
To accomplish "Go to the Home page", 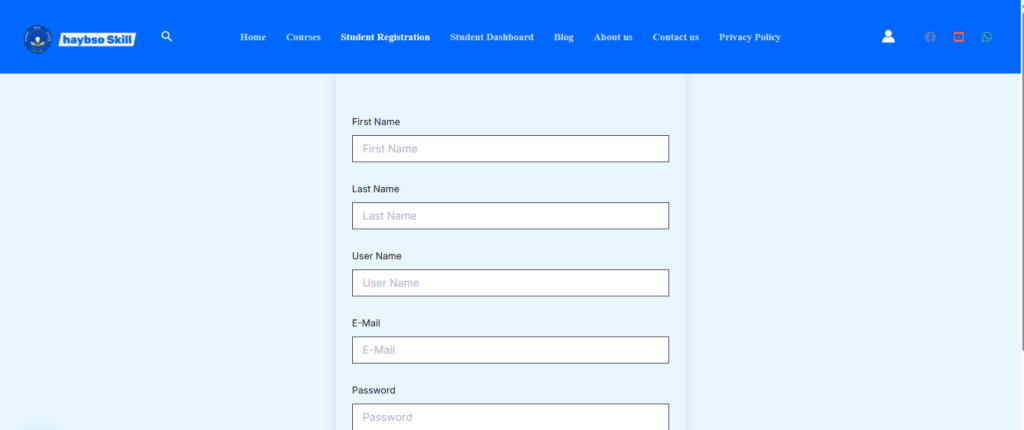I will click(253, 37).
